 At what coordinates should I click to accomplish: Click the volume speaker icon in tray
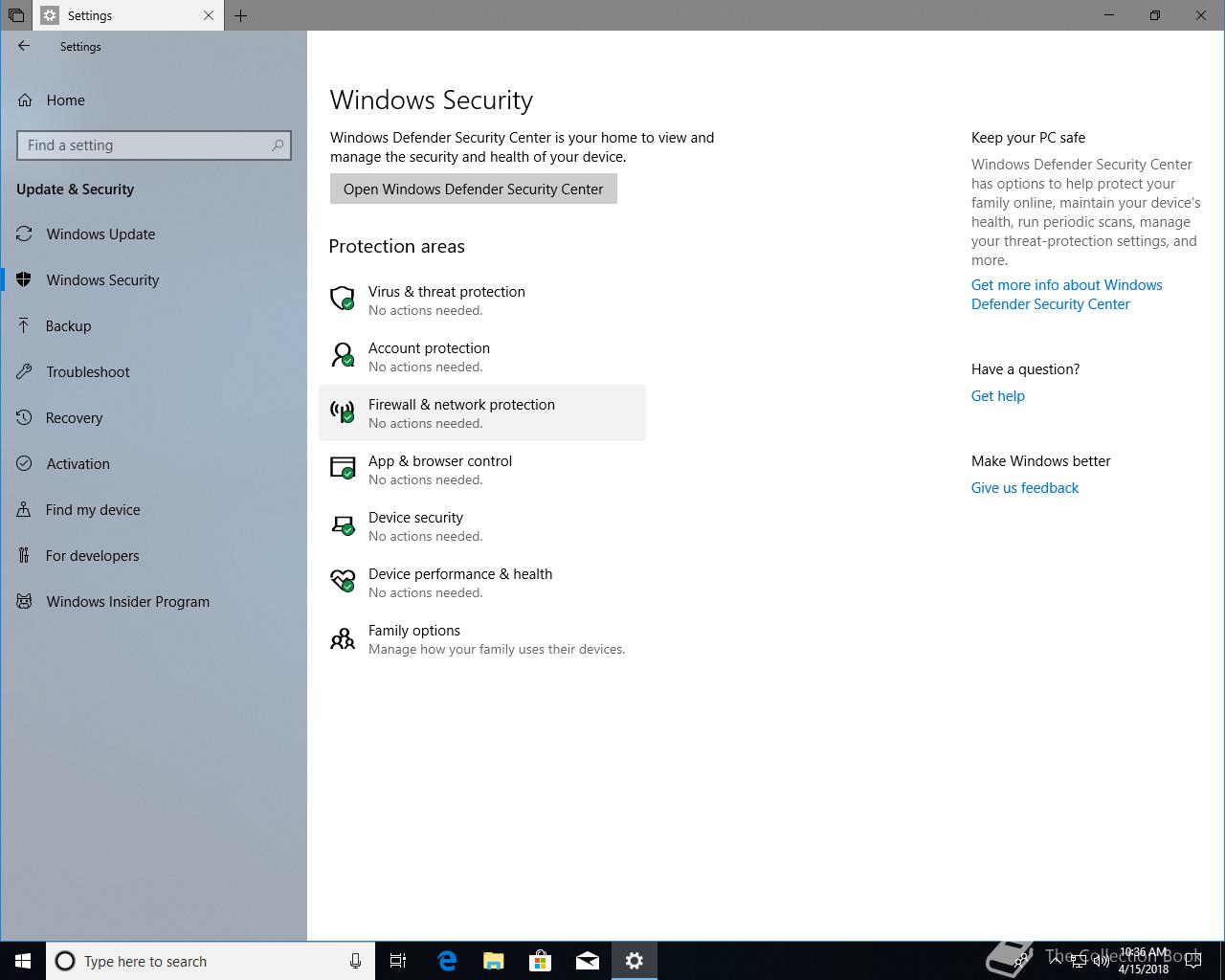click(1101, 961)
